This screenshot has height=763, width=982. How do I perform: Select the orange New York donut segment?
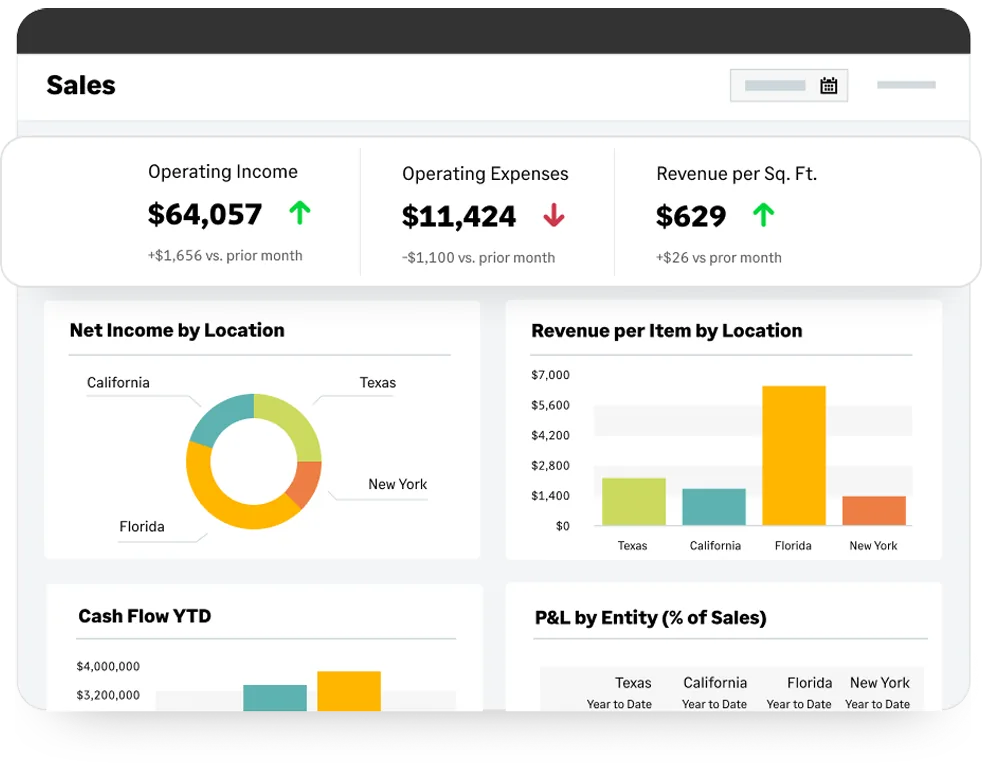[307, 484]
